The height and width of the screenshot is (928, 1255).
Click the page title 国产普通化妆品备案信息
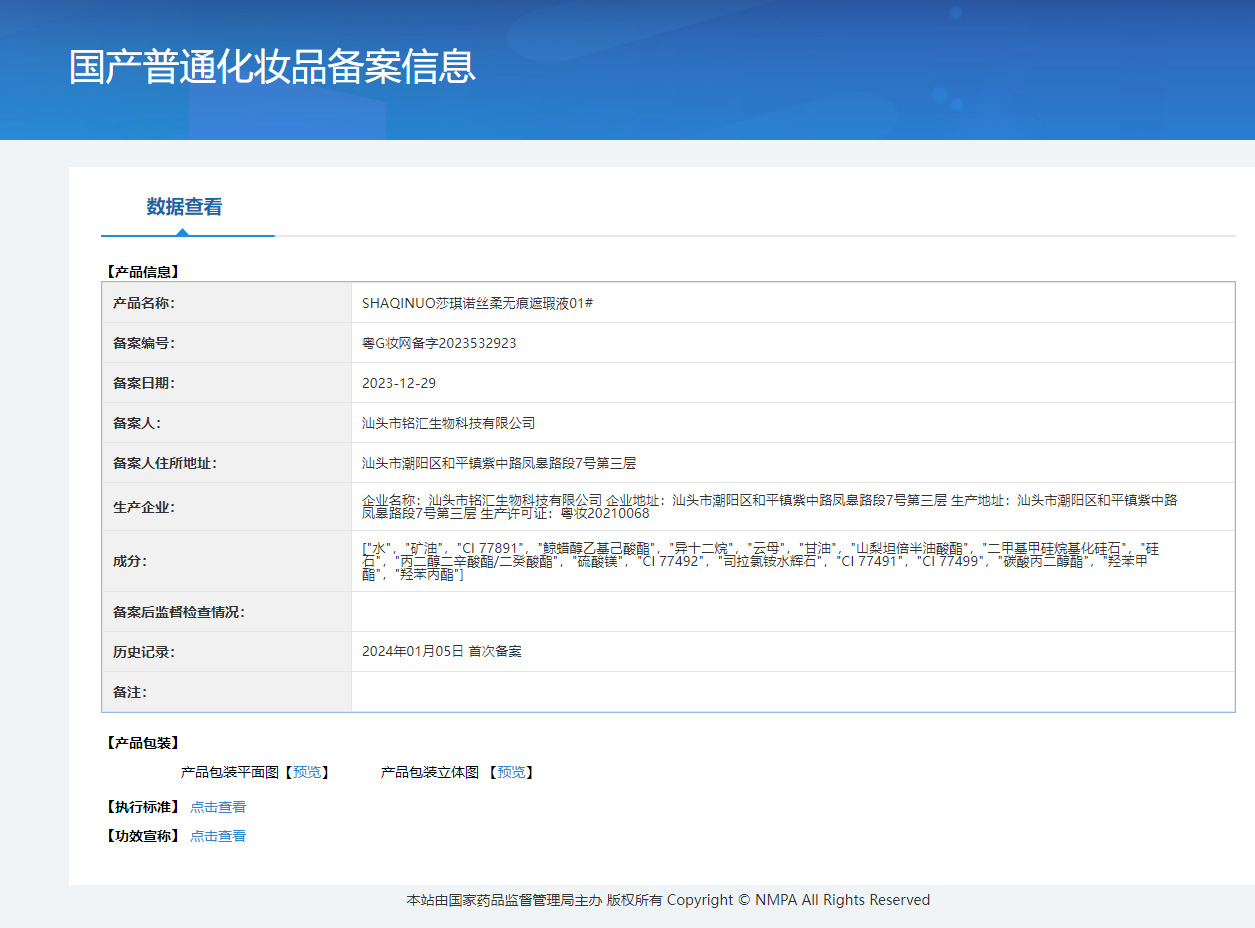pyautogui.click(x=272, y=66)
